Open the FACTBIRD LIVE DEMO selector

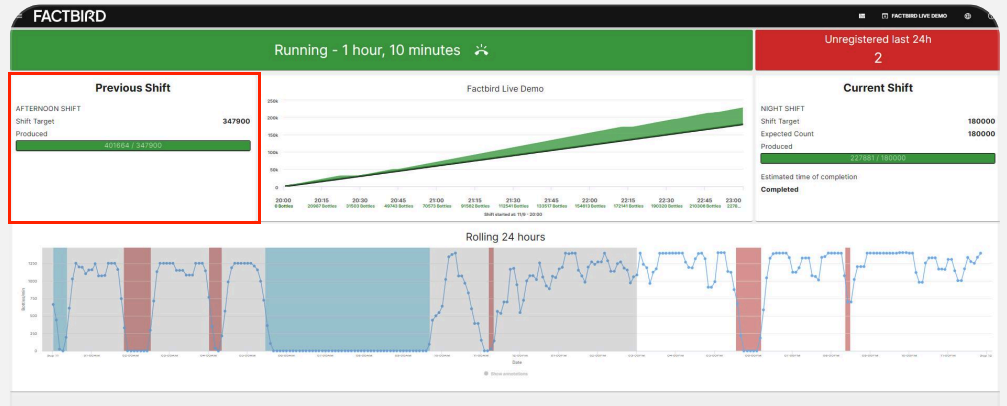pyautogui.click(x=915, y=16)
